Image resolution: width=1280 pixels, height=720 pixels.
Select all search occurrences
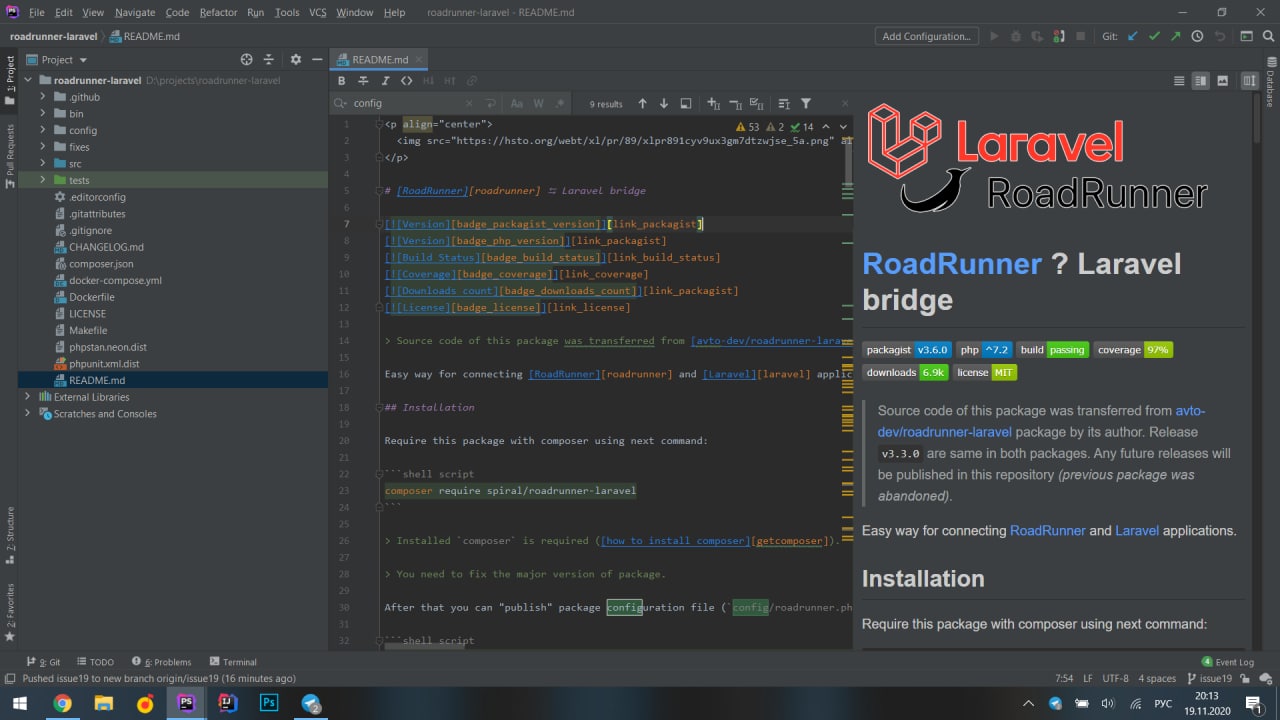(x=759, y=103)
